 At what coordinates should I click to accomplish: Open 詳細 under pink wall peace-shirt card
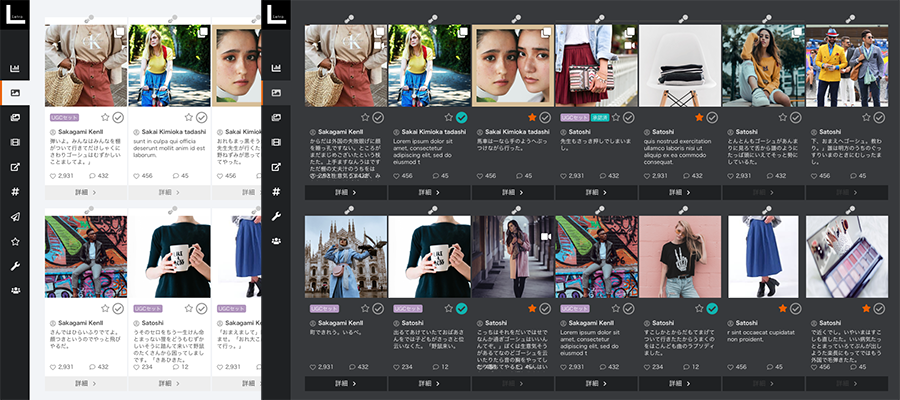[680, 383]
